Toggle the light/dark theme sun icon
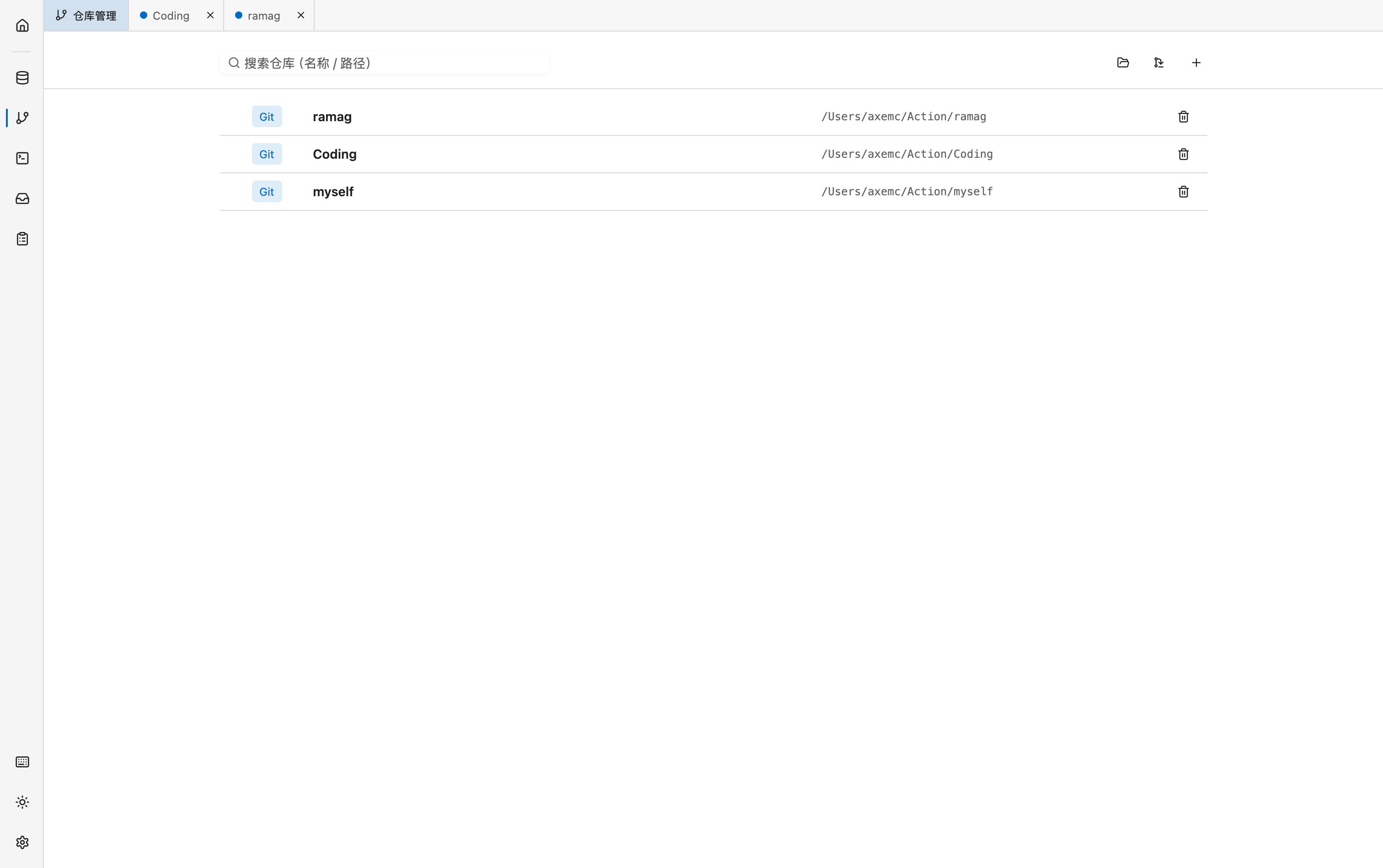The width and height of the screenshot is (1383, 868). [22, 802]
